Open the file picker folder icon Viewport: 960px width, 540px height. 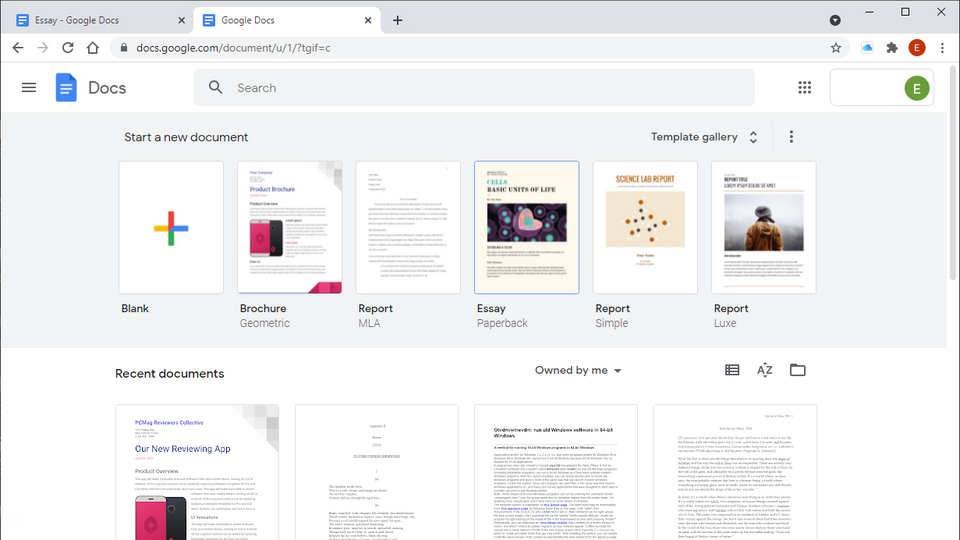pyautogui.click(x=797, y=370)
